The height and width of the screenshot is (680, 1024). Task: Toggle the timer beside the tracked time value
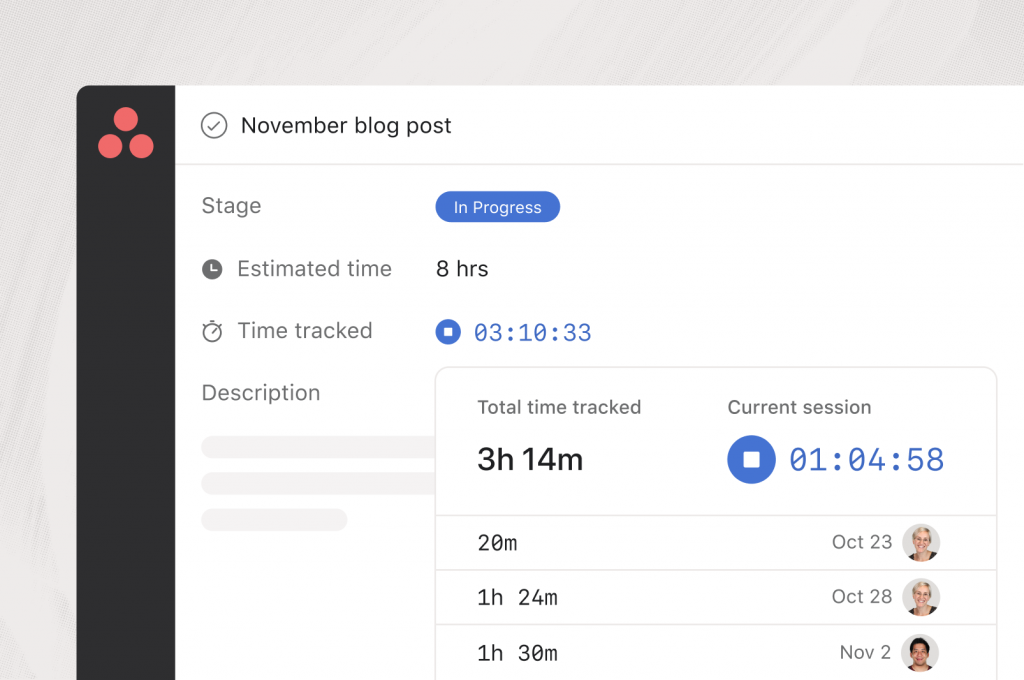click(x=448, y=331)
